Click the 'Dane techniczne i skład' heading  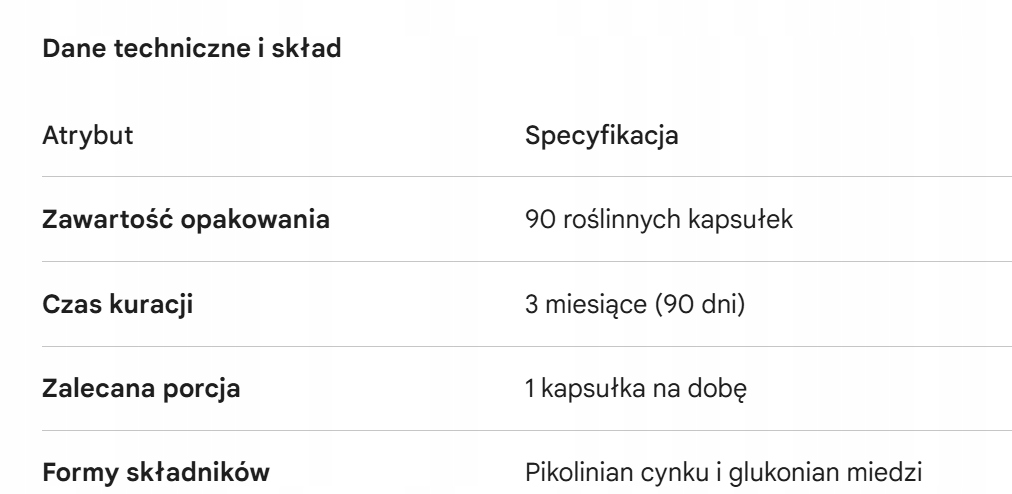[191, 49]
